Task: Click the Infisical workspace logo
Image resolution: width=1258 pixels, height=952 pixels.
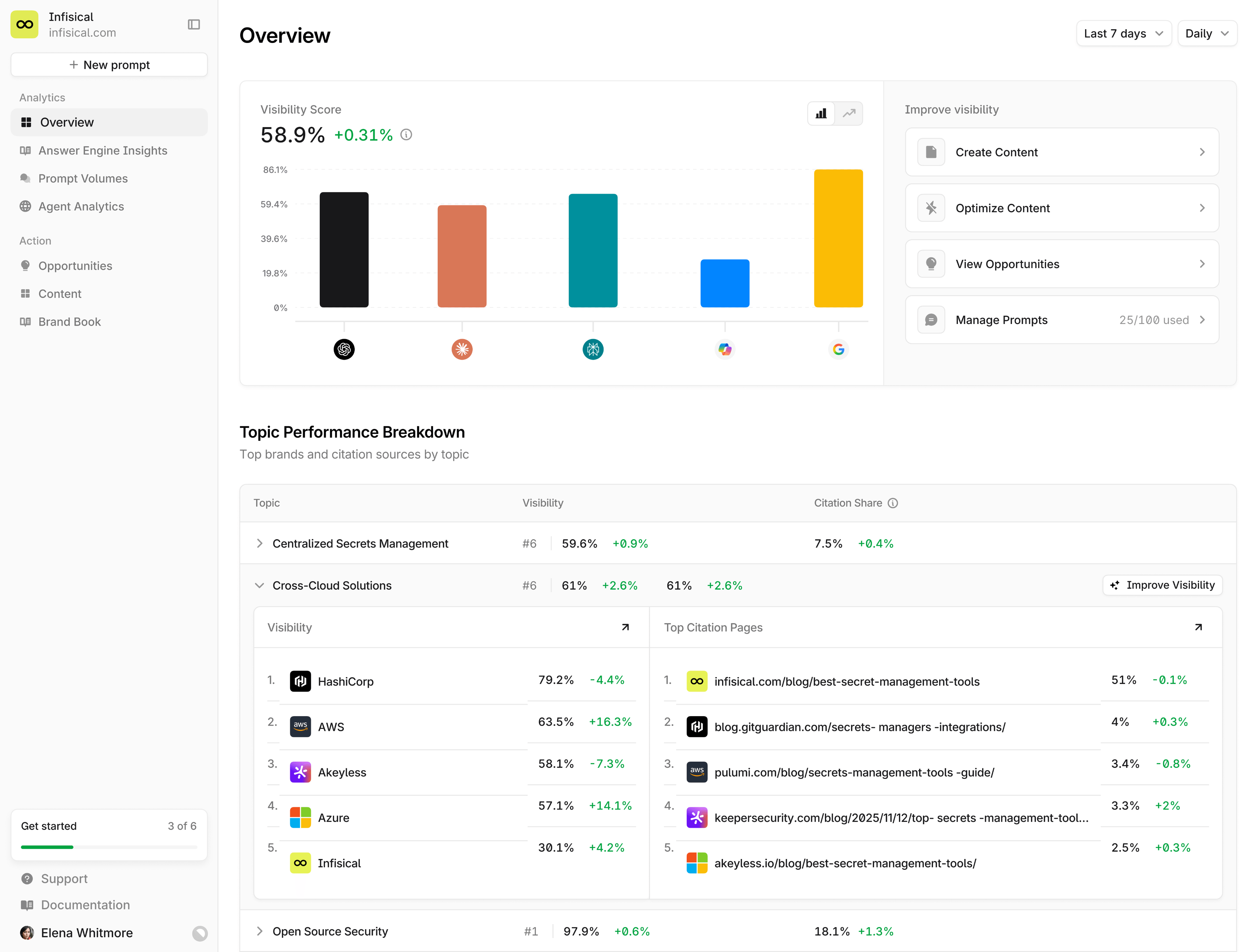Action: pyautogui.click(x=24, y=25)
